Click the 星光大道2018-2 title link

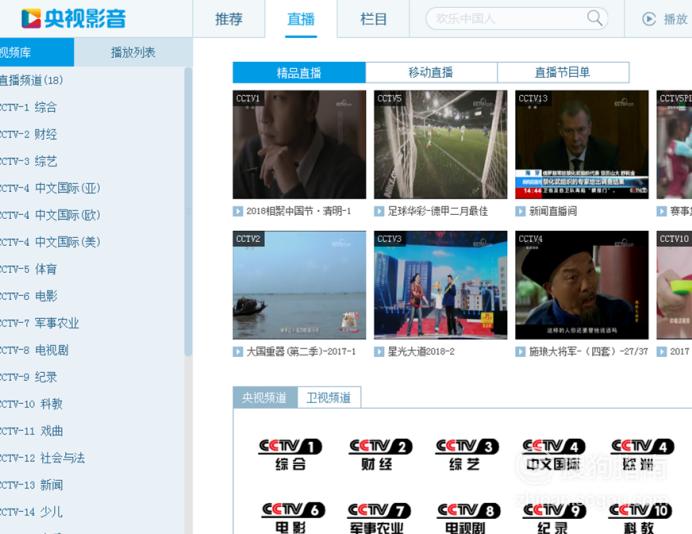421,352
